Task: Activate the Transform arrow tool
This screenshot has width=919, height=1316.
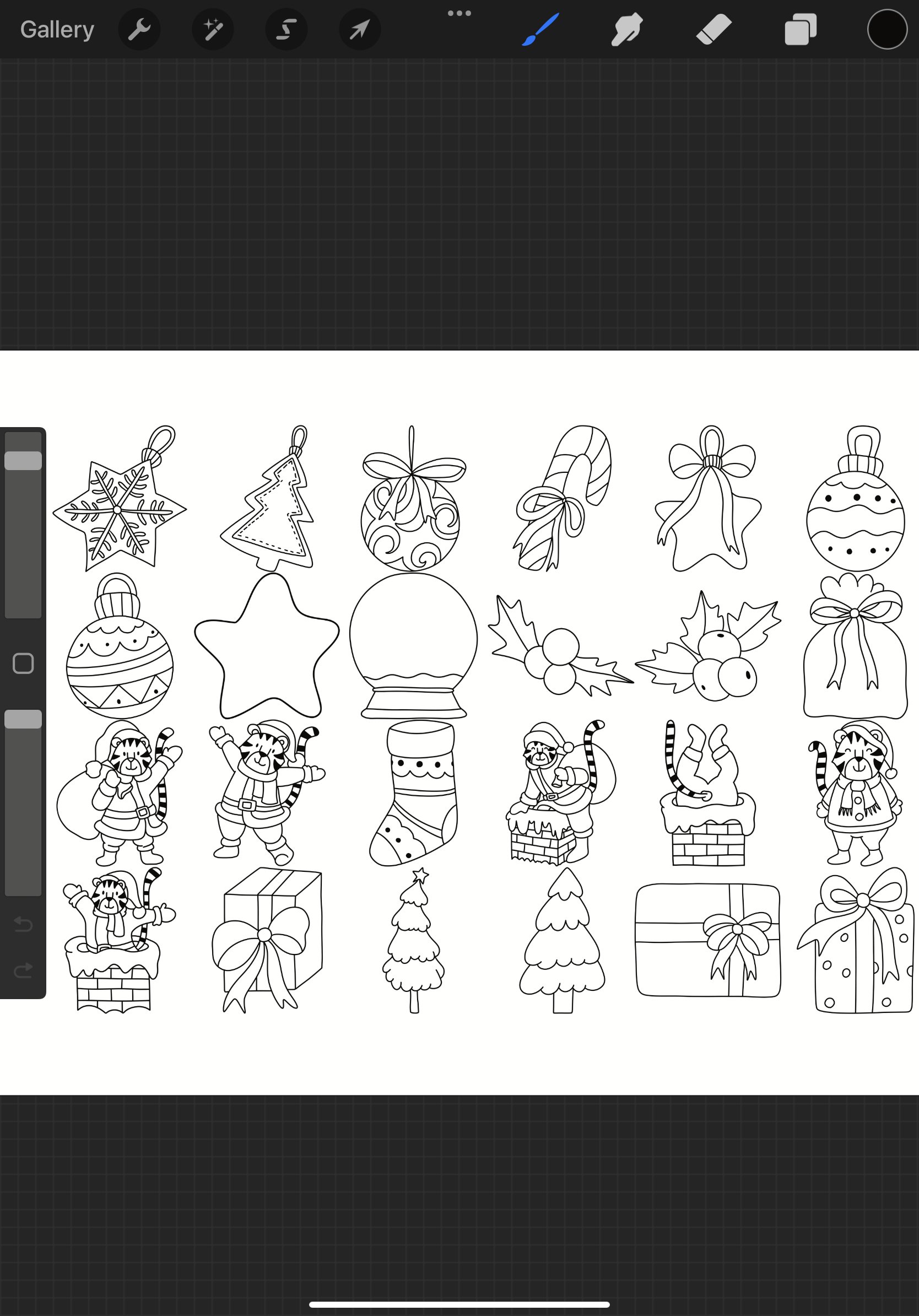Action: (x=360, y=29)
